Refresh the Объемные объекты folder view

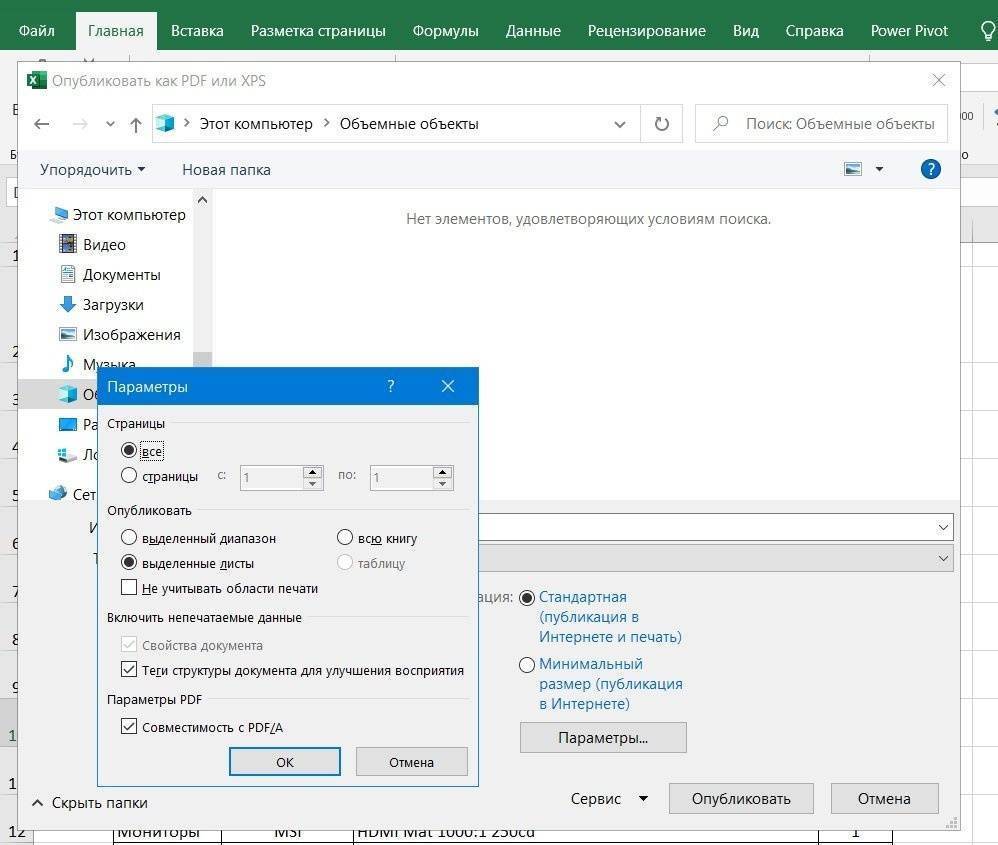point(662,123)
